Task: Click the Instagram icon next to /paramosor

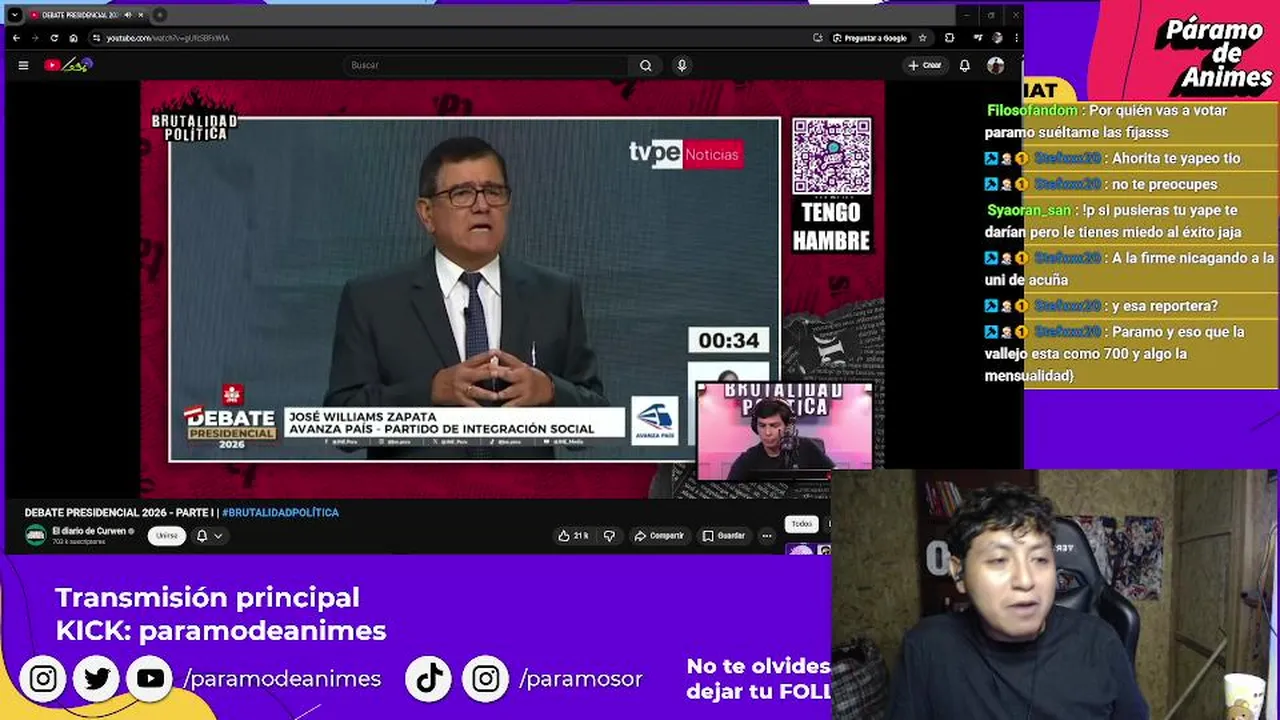Action: point(486,679)
